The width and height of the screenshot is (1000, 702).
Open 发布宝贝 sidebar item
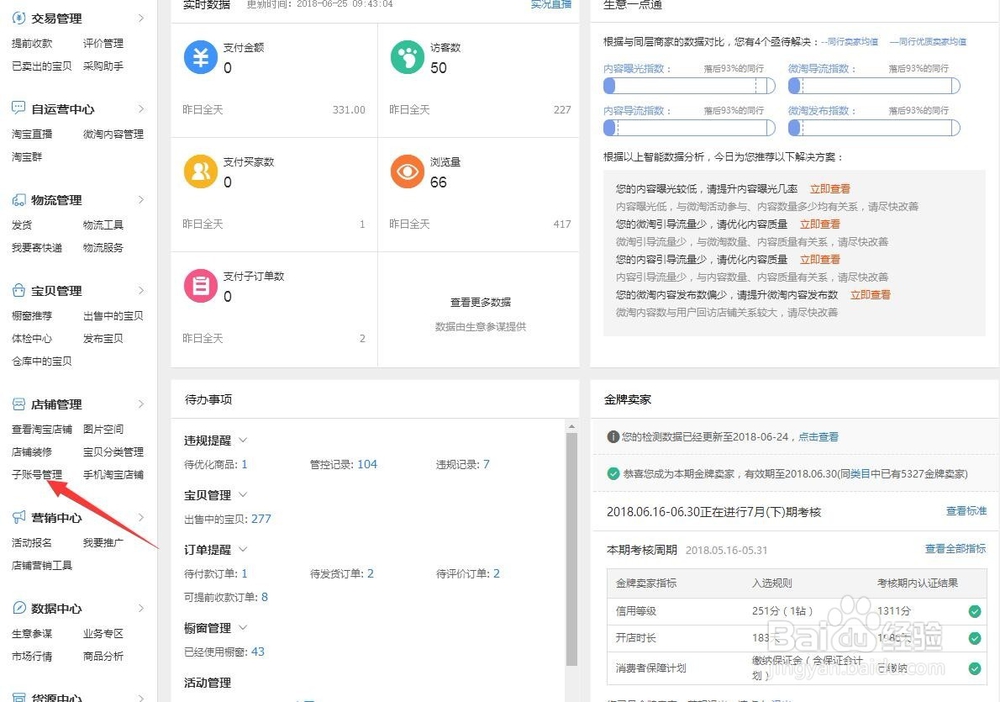(x=103, y=339)
